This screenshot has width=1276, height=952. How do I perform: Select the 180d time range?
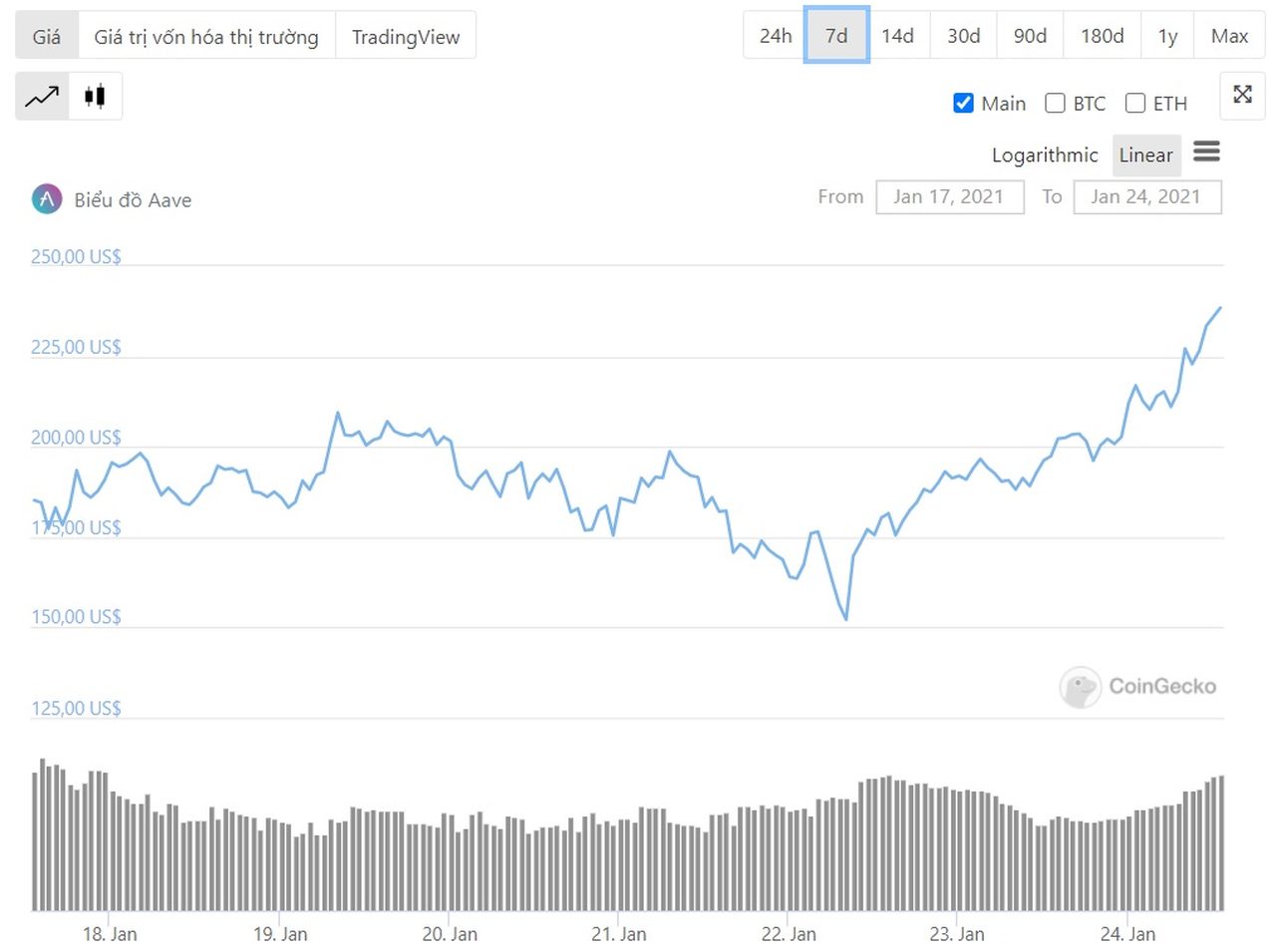1102,36
